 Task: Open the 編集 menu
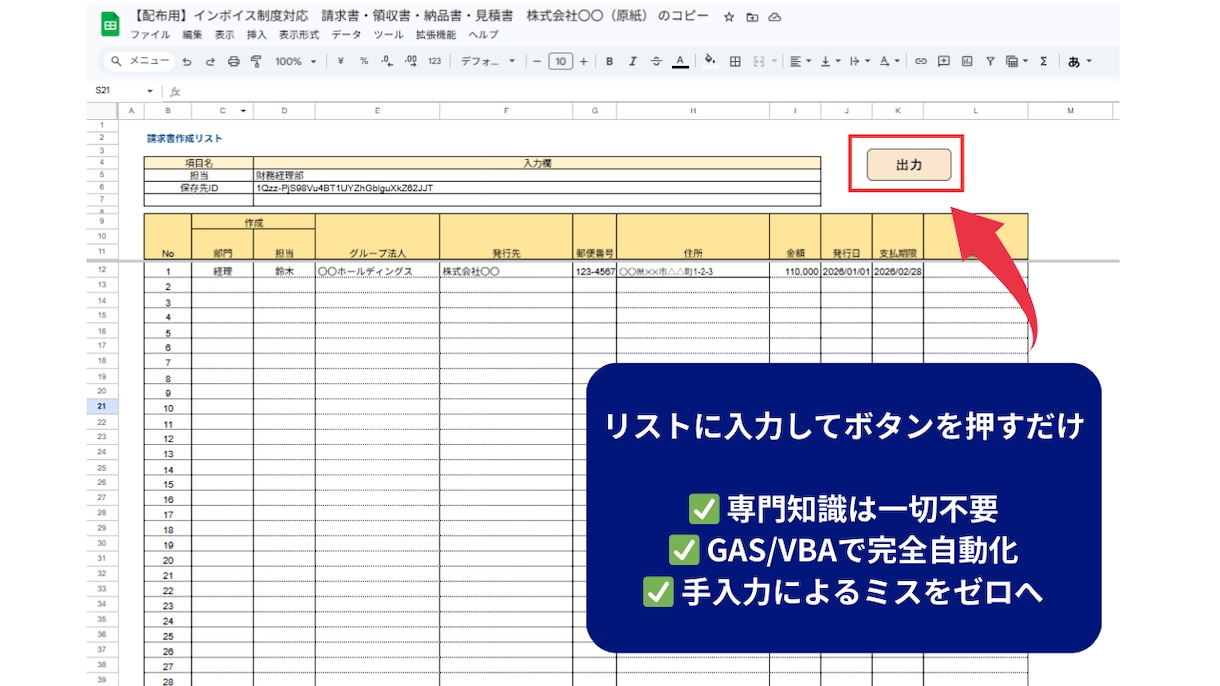192,35
